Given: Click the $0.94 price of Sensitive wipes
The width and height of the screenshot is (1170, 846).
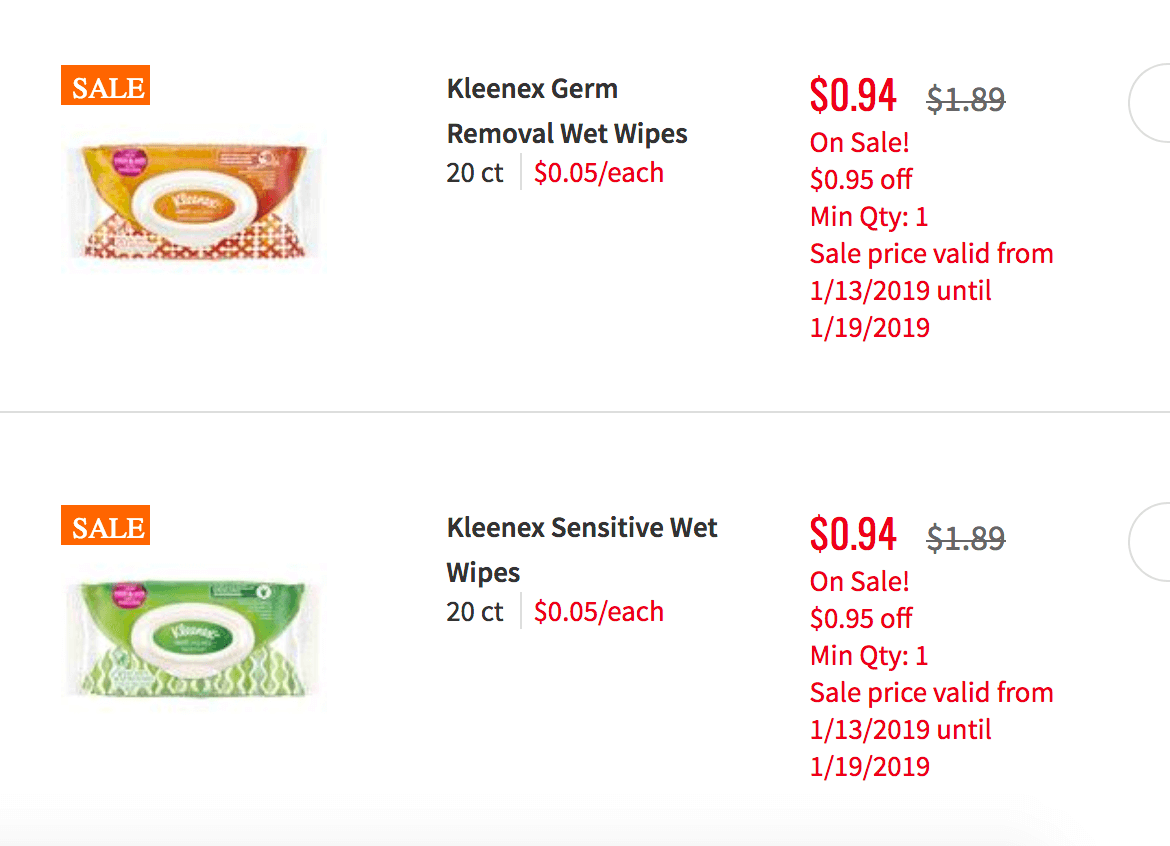Looking at the screenshot, I should coord(853,534).
